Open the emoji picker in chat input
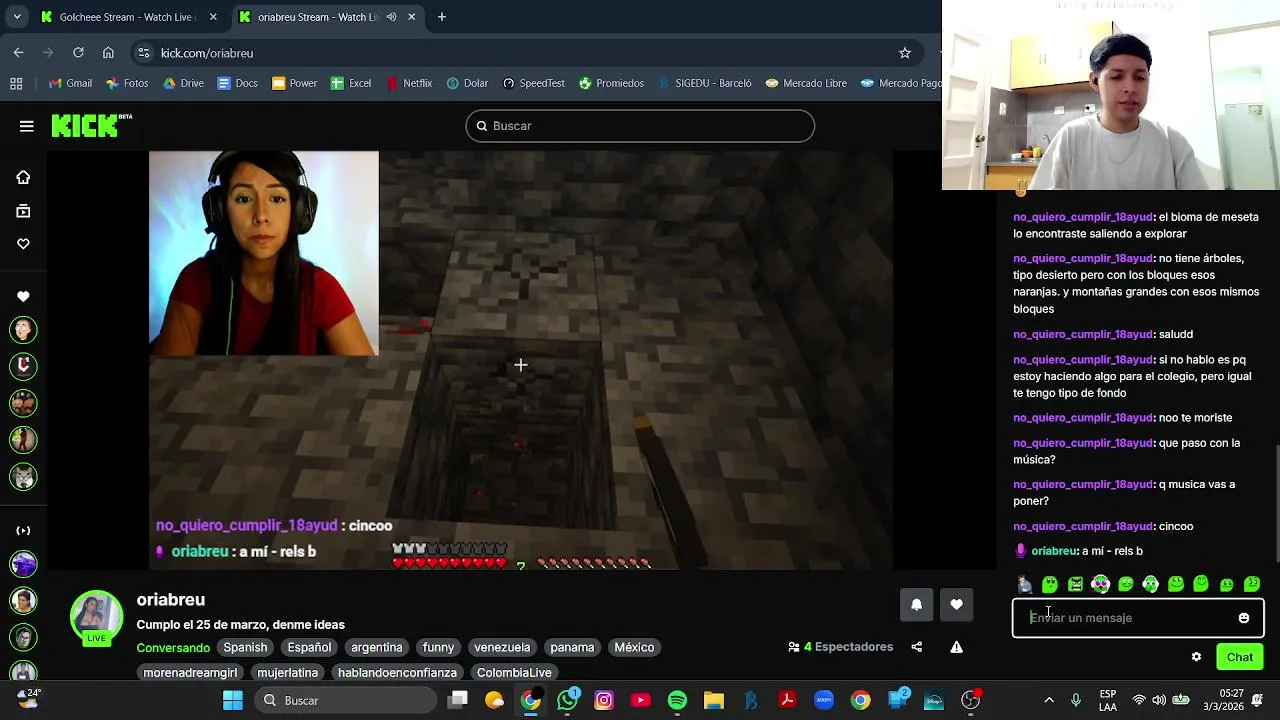 [1244, 618]
